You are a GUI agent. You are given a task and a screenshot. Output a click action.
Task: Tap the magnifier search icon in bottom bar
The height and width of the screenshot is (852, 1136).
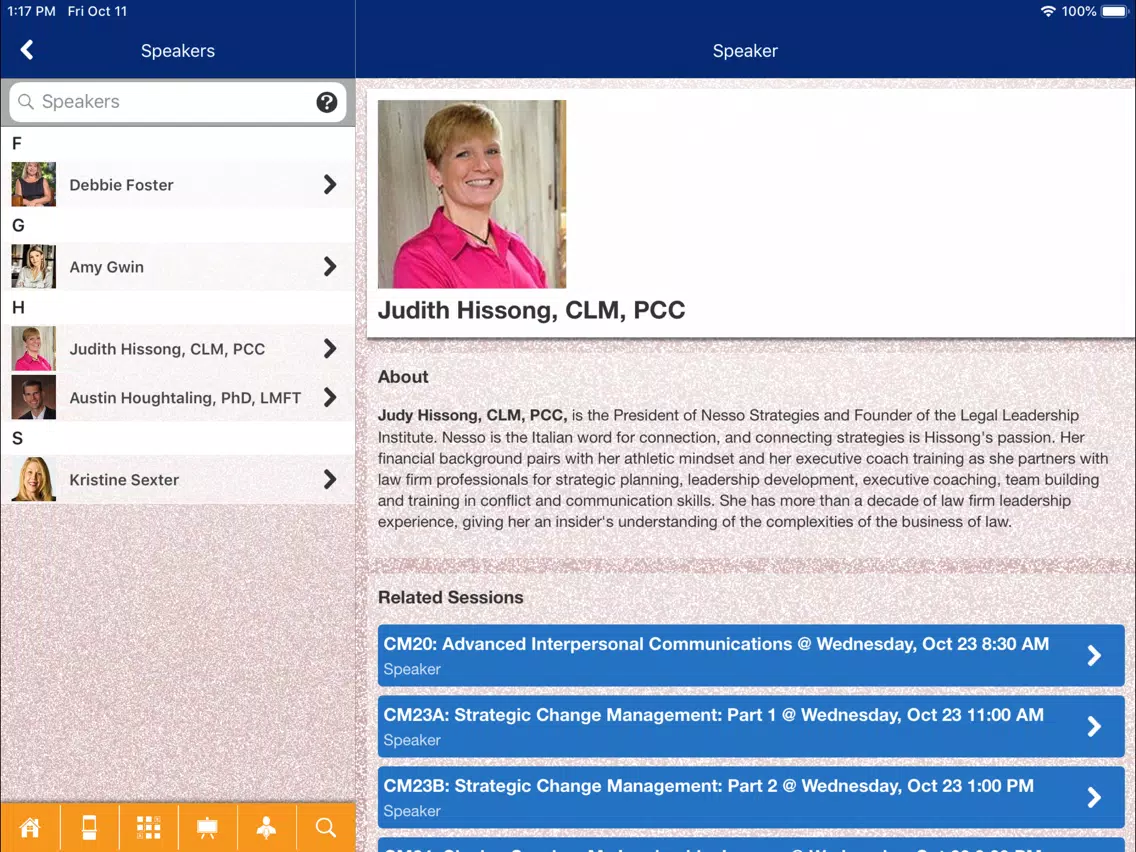[326, 827]
